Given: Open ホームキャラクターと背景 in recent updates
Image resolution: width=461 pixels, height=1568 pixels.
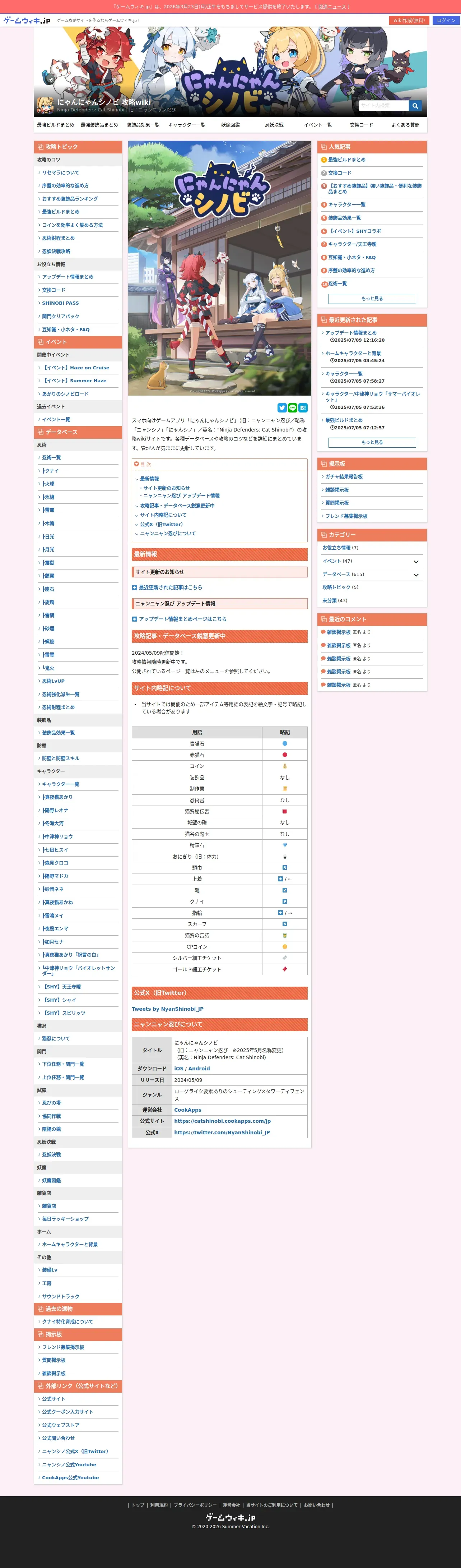Looking at the screenshot, I should (353, 353).
